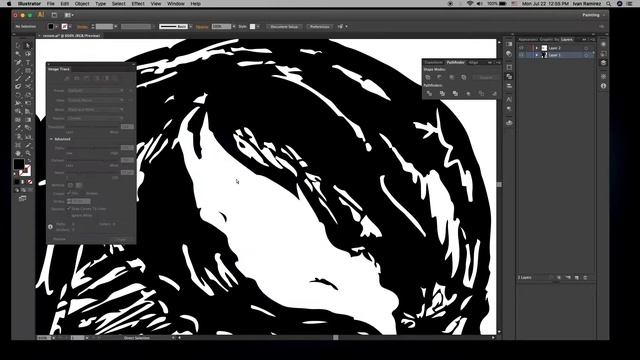Open Preset dropdown in Image Trace
Viewport: 640px width, 360px height.
[96, 91]
